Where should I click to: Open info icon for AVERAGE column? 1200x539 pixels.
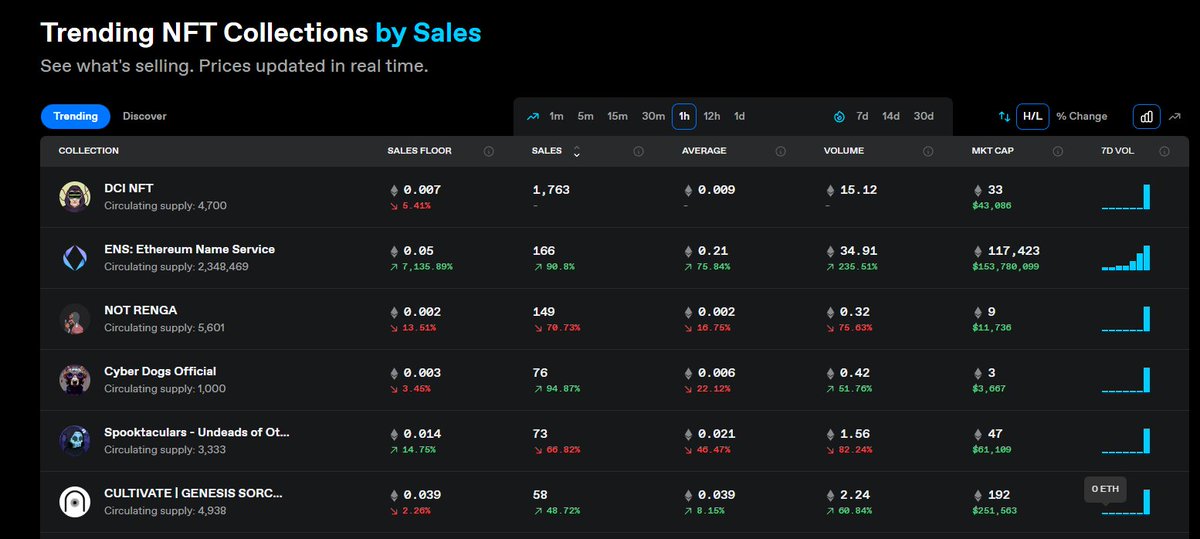coord(782,152)
